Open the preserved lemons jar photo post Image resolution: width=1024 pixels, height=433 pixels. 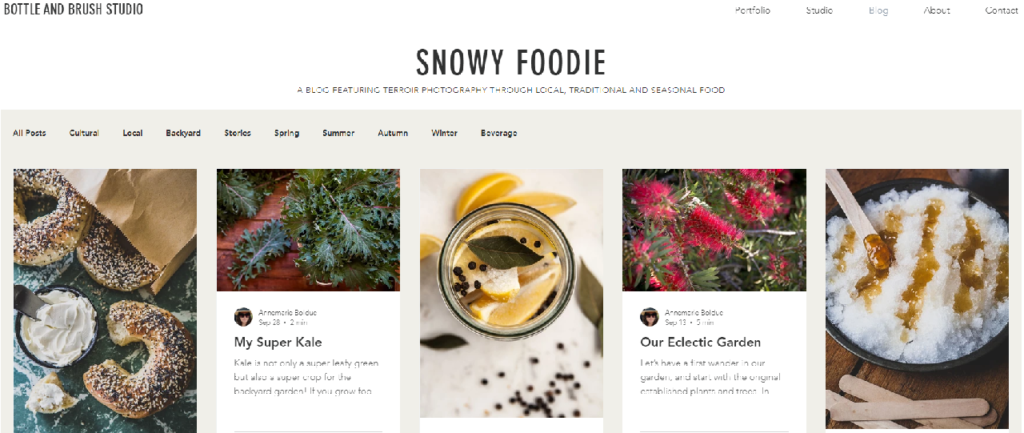click(511, 293)
